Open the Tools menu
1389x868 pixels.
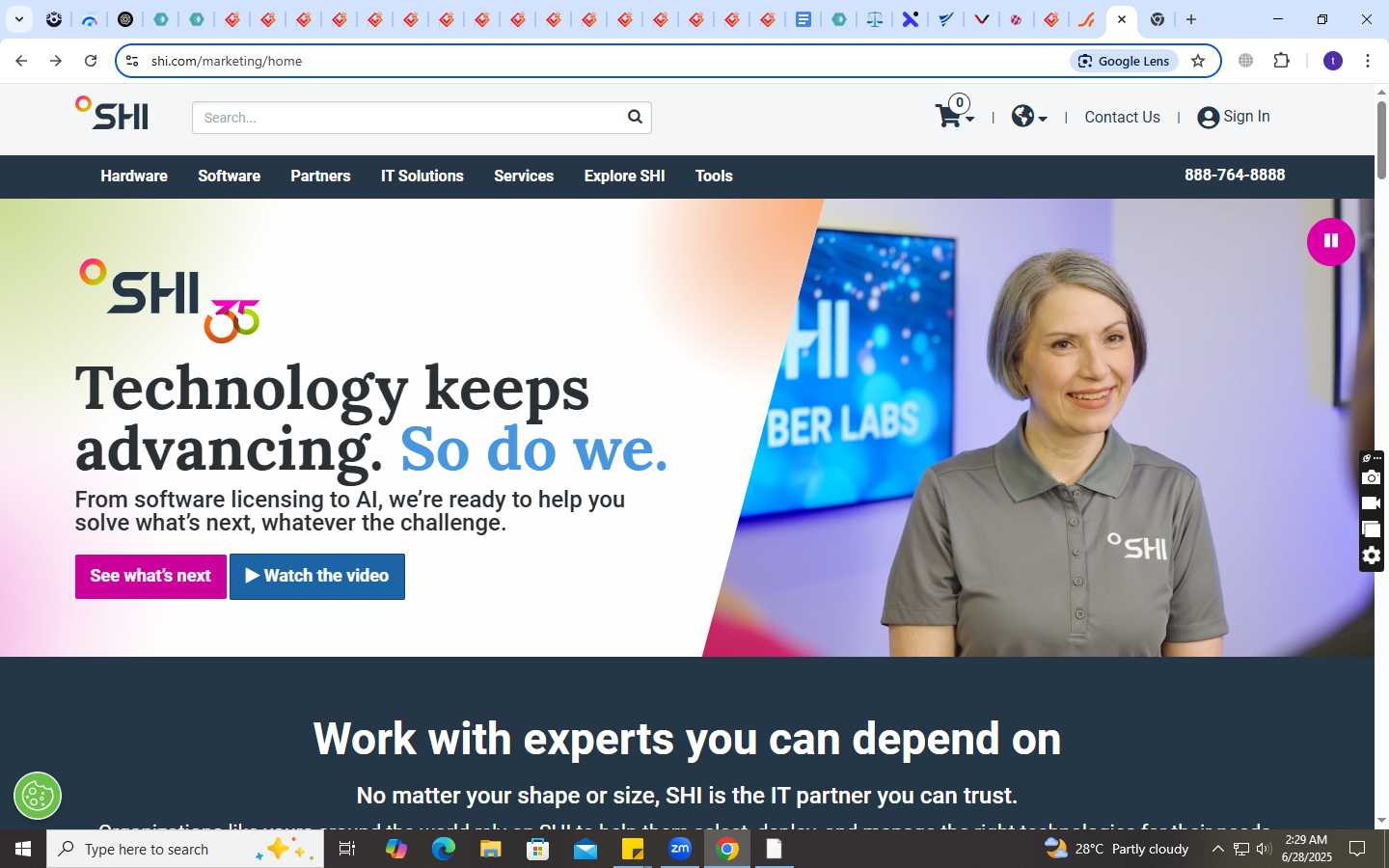pyautogui.click(x=714, y=176)
